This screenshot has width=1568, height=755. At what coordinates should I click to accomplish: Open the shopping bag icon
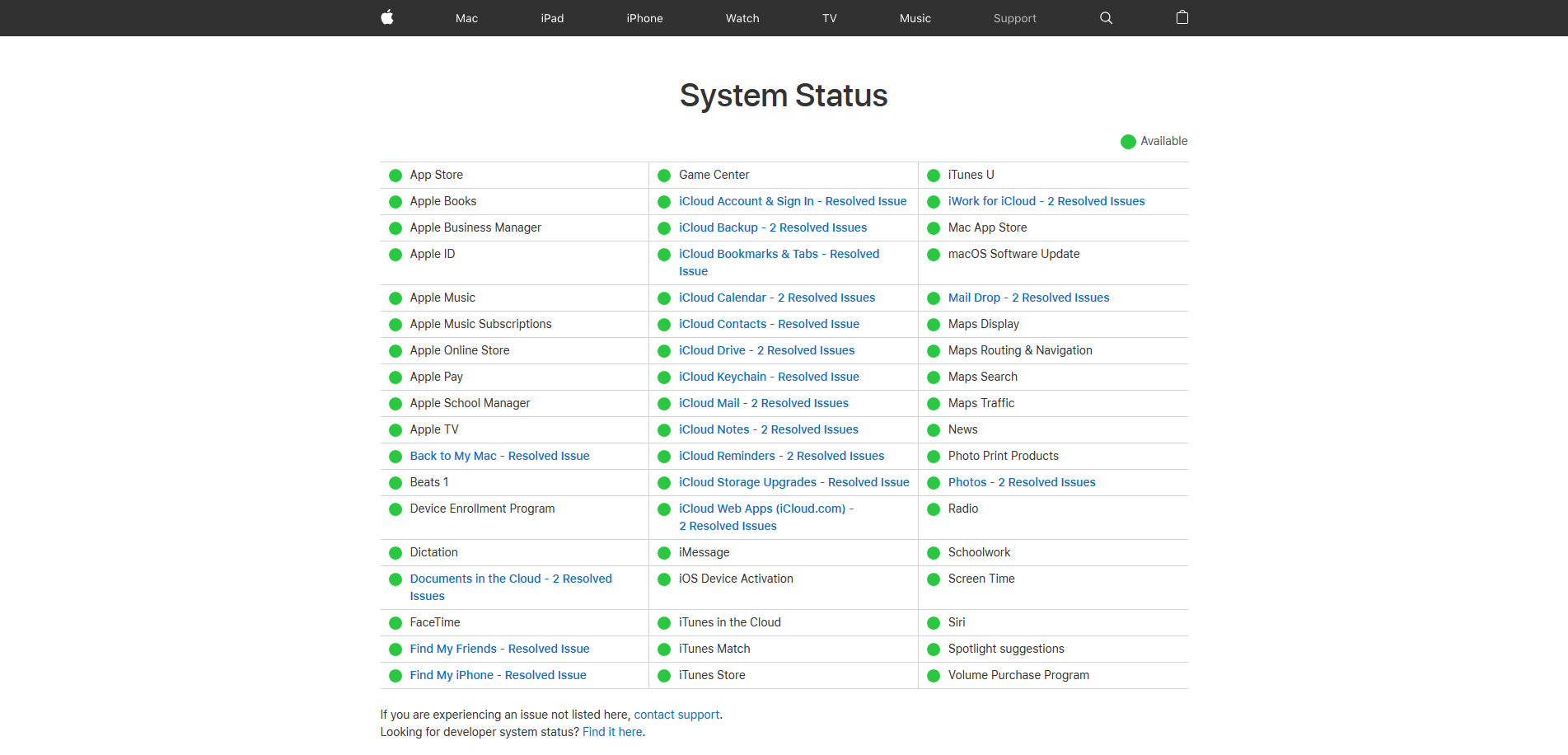[1182, 17]
